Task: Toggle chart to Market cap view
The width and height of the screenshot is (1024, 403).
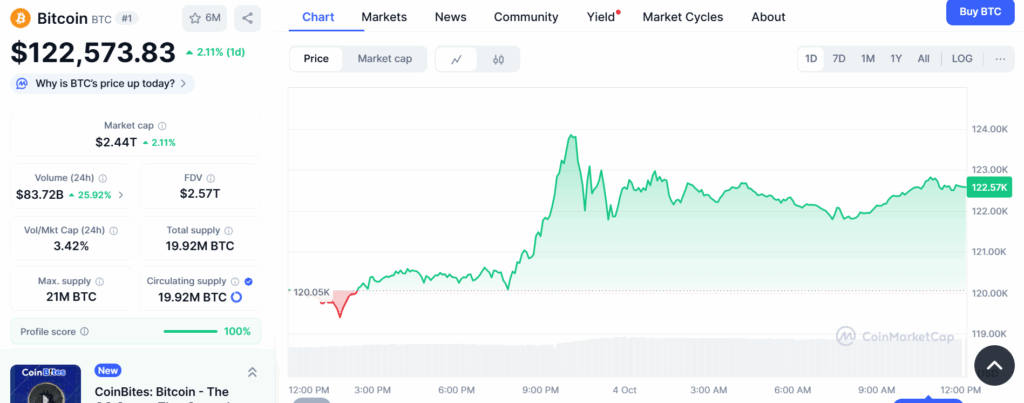Action: click(385, 59)
